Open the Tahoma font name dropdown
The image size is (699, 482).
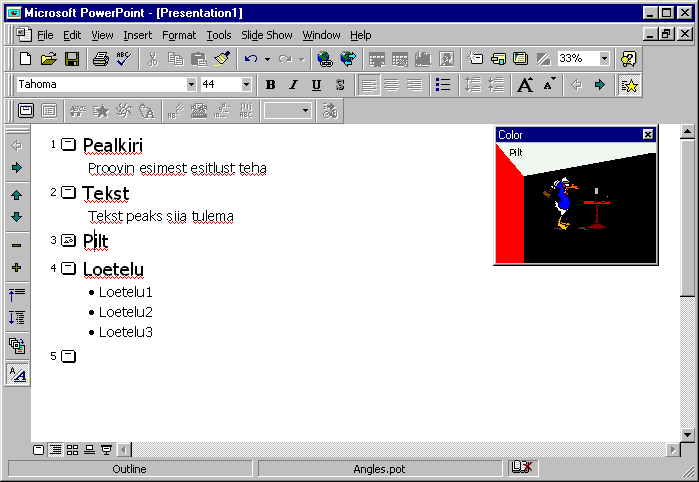(191, 85)
